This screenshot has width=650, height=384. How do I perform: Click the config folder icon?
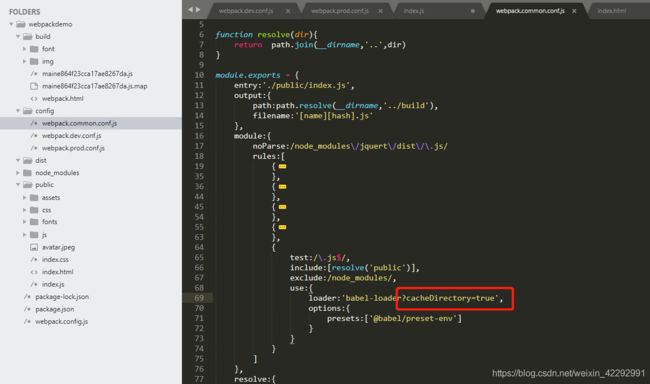pyautogui.click(x=27, y=111)
